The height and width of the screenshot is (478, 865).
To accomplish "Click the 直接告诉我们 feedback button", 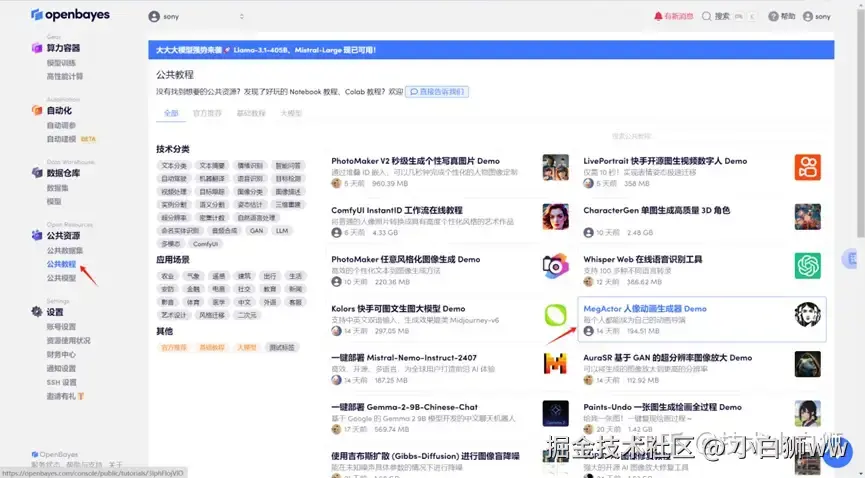I will point(437,92).
